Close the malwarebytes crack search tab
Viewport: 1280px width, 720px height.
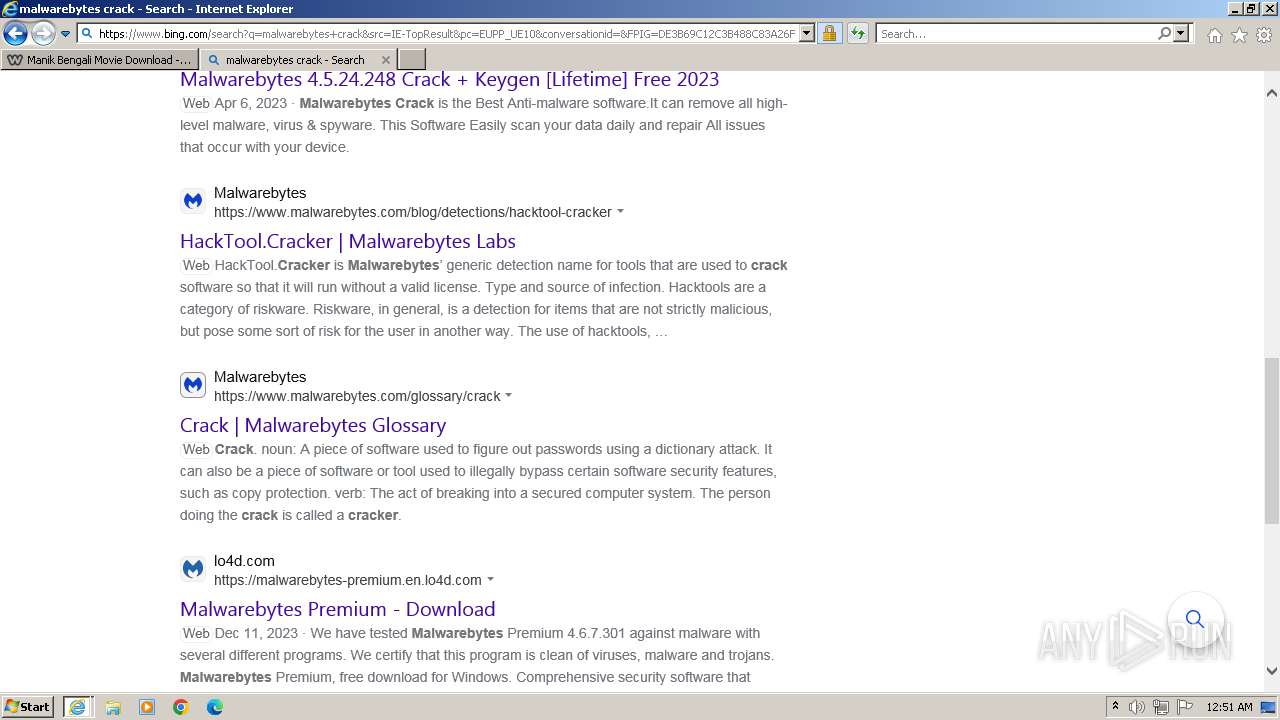pos(386,59)
